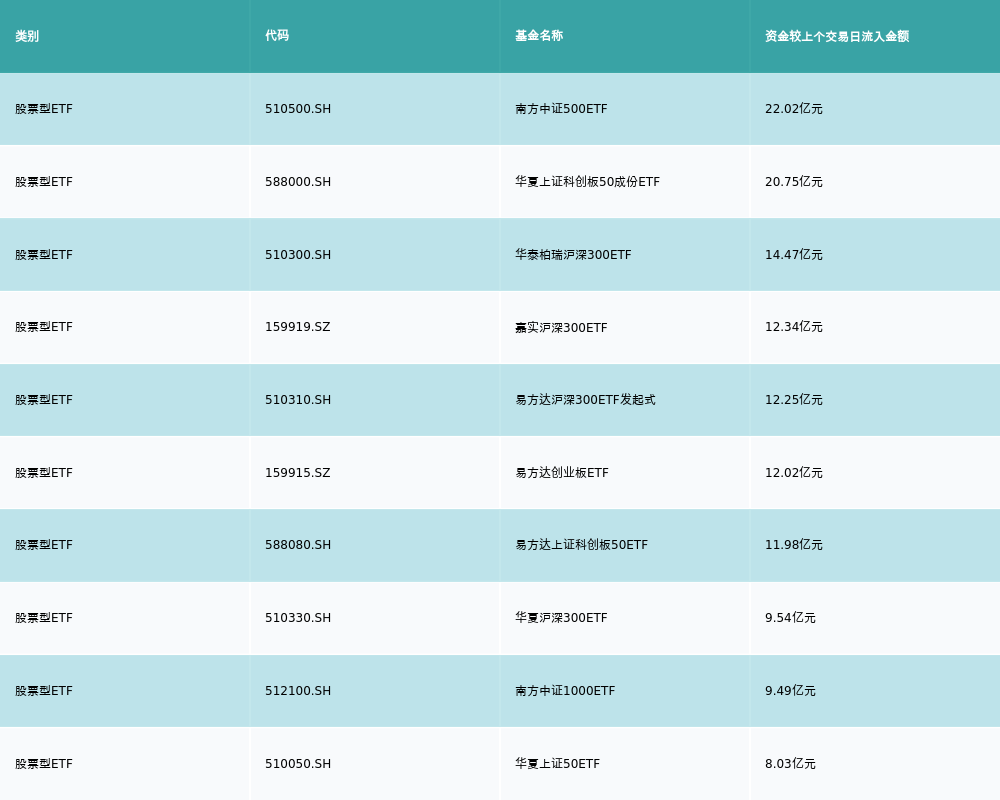Select 南方中证1000ETF fund name
The width and height of the screenshot is (1000, 800).
pos(565,691)
